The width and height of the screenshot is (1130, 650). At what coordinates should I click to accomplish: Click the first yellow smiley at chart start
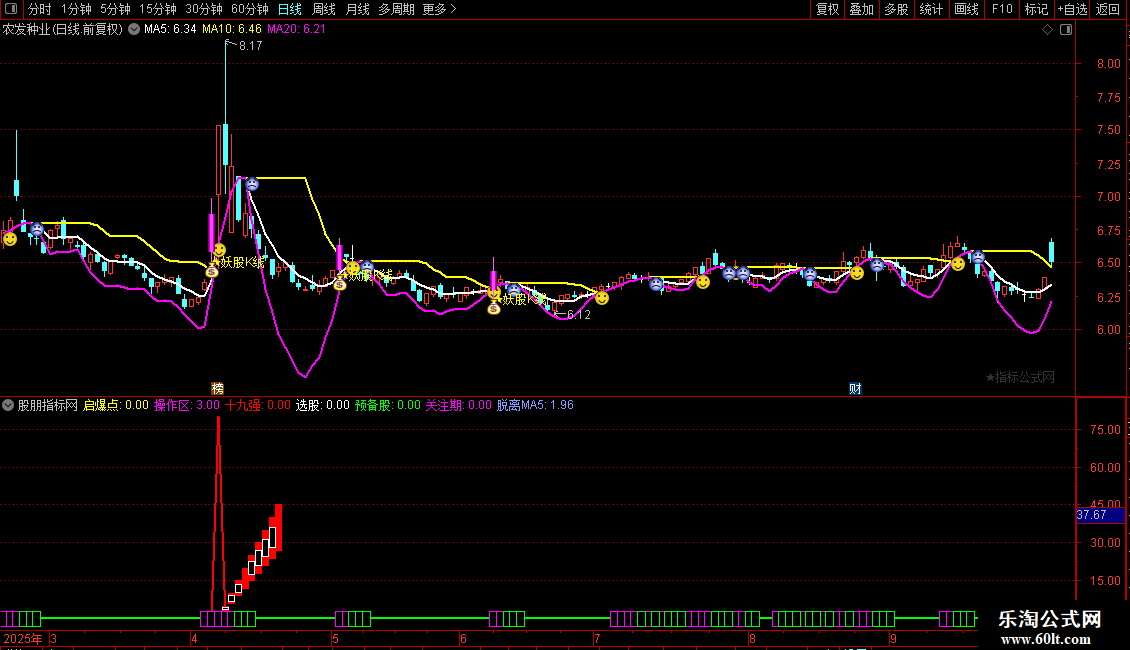click(x=10, y=239)
